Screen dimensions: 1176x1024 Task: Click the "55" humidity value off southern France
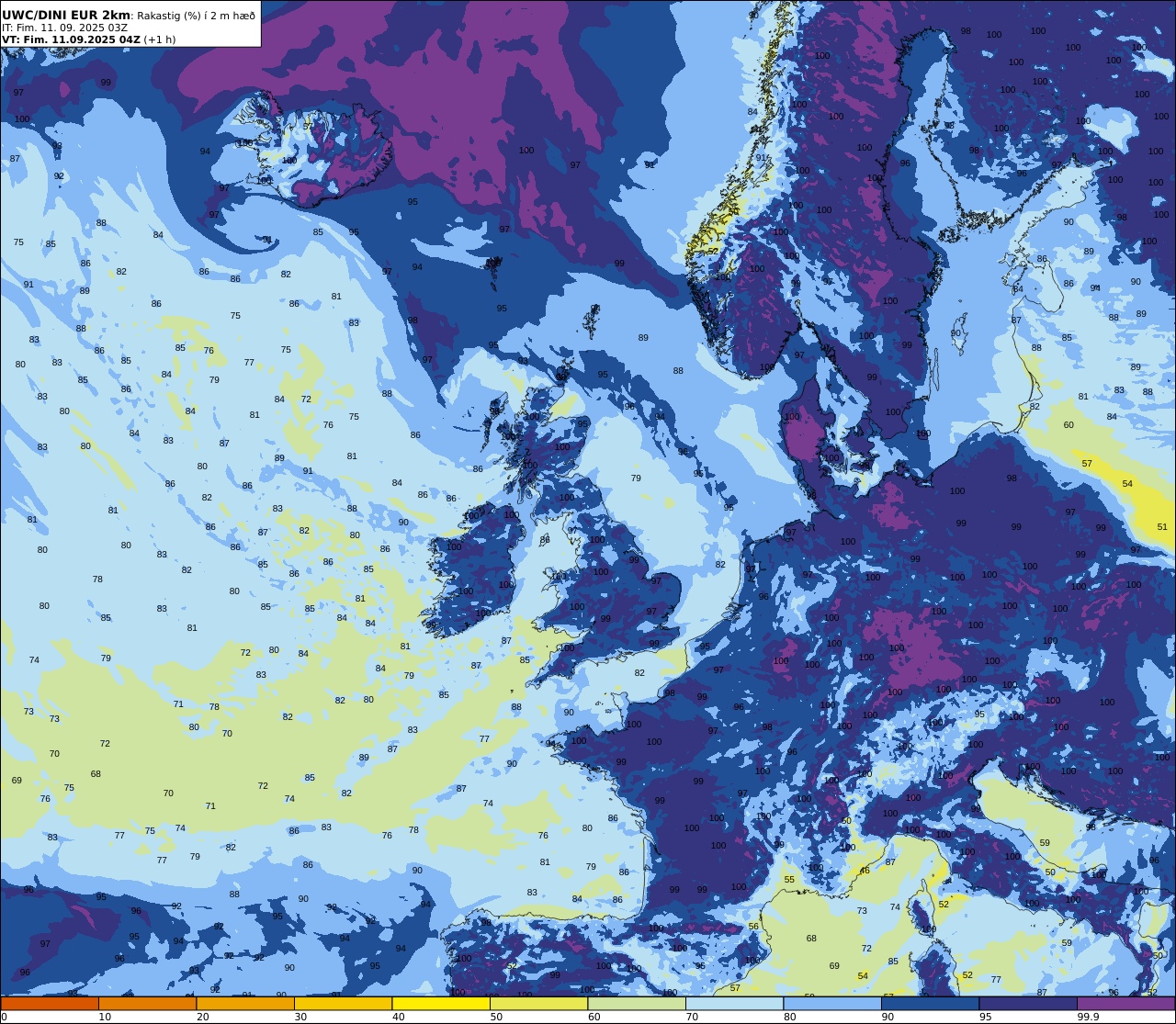(x=789, y=880)
